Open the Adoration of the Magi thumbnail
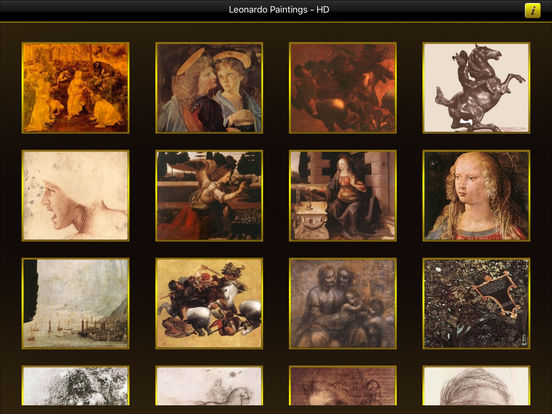This screenshot has height=414, width=552. [75, 88]
